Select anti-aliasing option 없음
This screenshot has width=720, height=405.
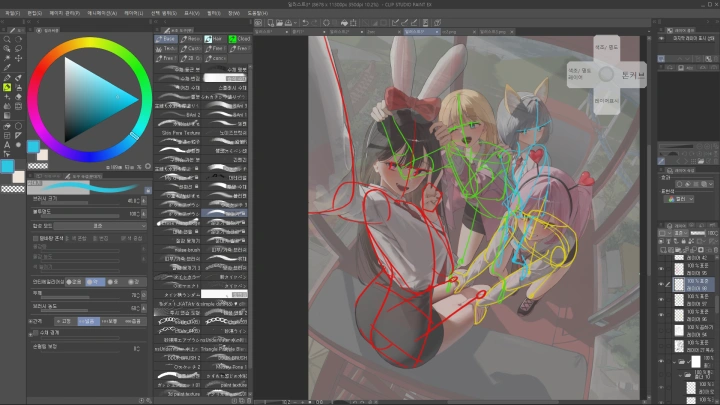(x=74, y=282)
